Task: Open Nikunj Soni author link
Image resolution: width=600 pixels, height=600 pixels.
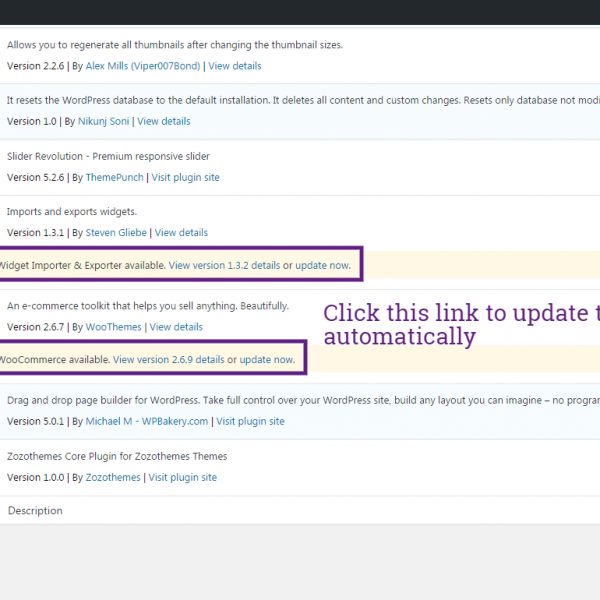Action: point(104,121)
